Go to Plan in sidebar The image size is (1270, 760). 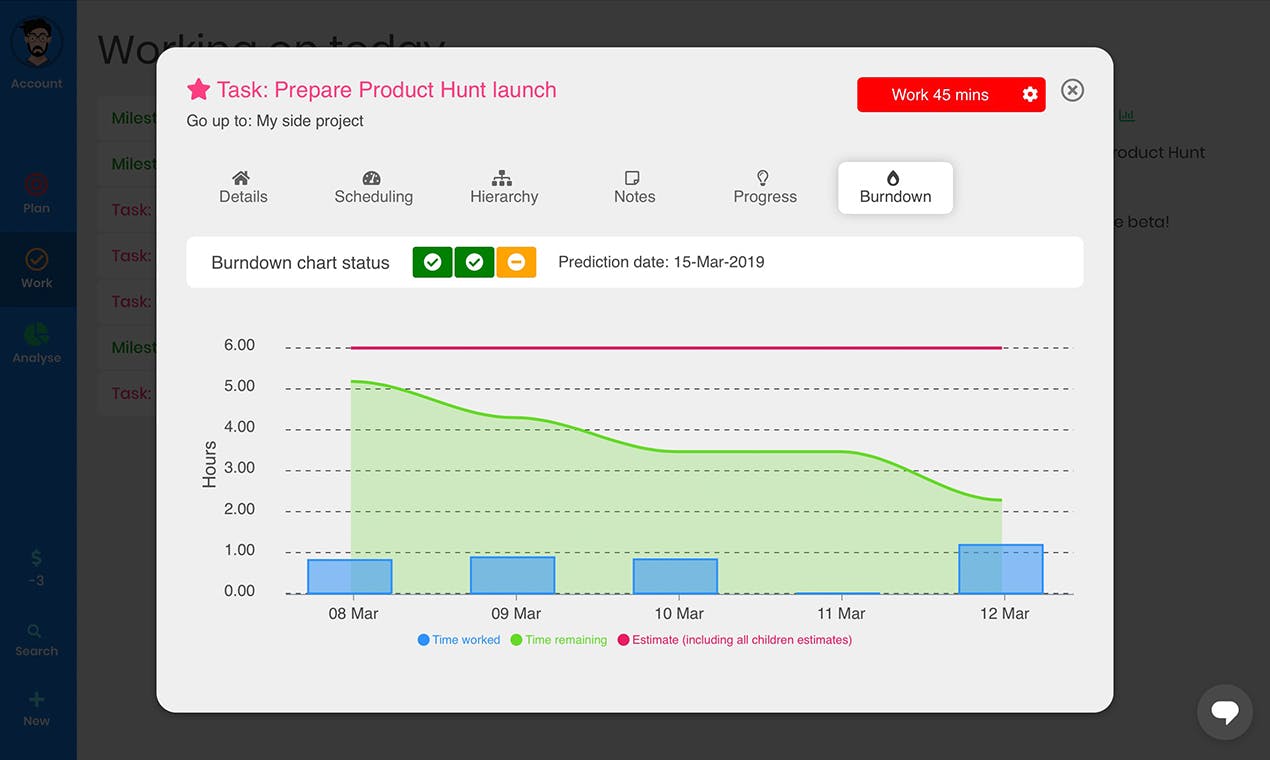pyautogui.click(x=37, y=193)
